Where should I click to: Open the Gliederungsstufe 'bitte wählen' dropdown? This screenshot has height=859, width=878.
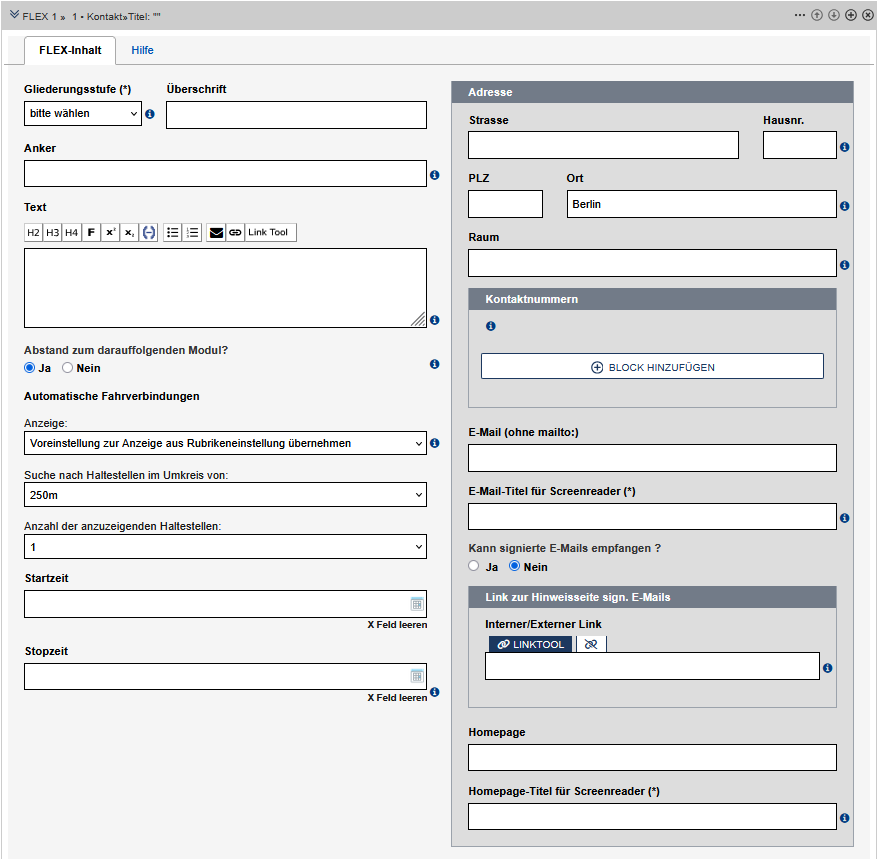click(x=83, y=114)
